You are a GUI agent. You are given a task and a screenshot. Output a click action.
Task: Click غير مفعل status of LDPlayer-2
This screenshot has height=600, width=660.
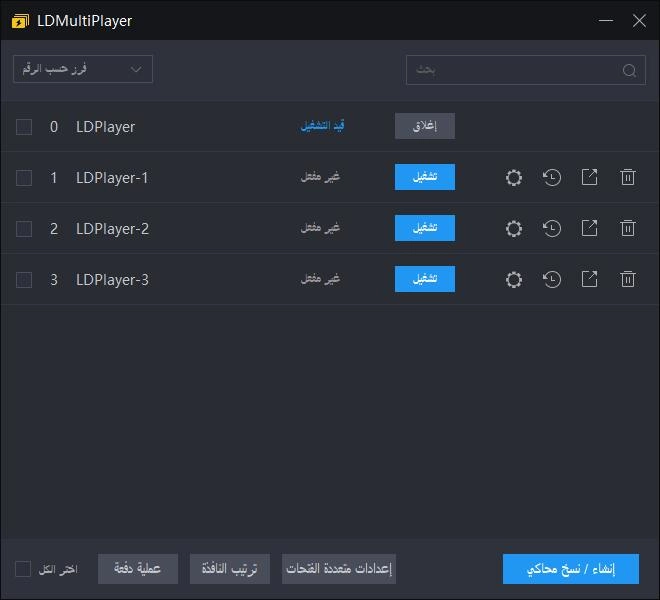pos(320,228)
